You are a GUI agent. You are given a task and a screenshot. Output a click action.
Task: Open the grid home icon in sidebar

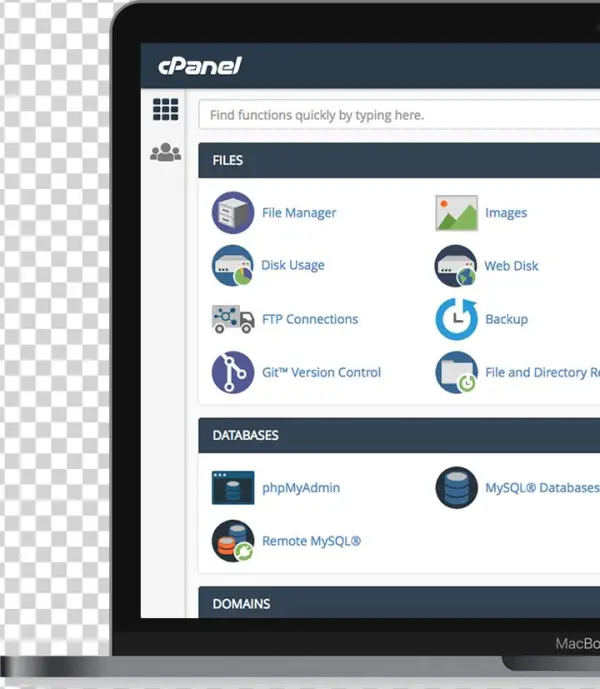pyautogui.click(x=165, y=110)
